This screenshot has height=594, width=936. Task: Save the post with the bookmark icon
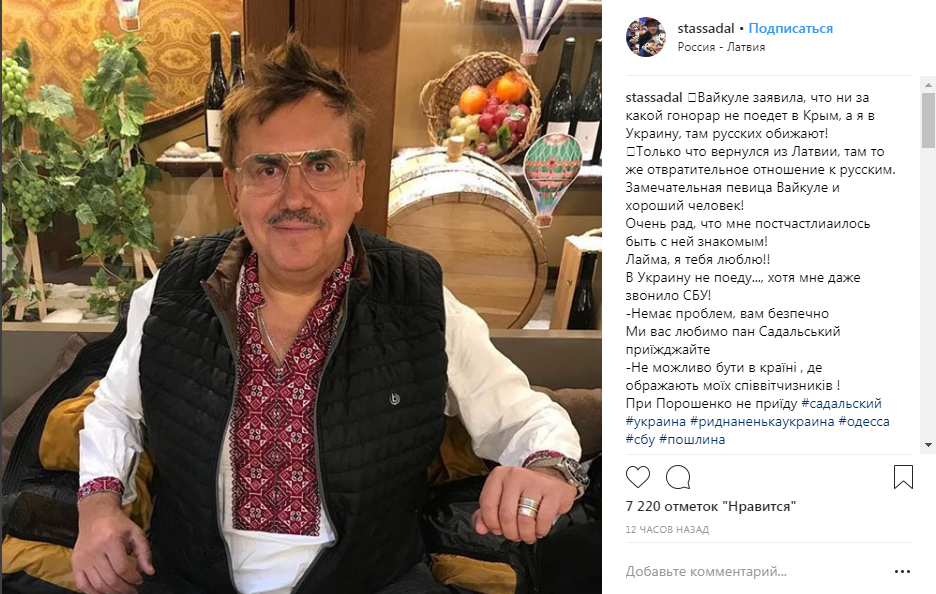click(903, 477)
